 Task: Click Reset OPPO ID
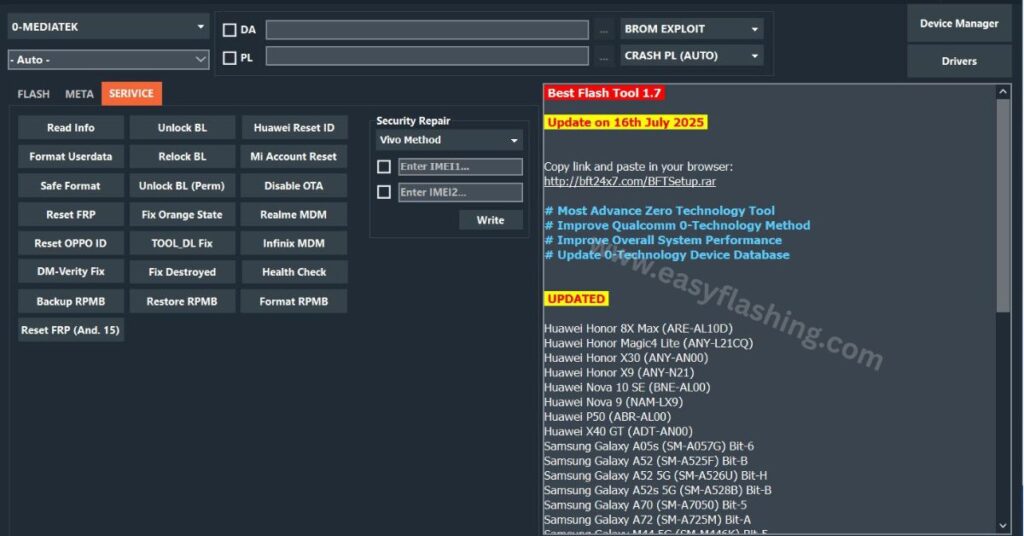pos(71,244)
